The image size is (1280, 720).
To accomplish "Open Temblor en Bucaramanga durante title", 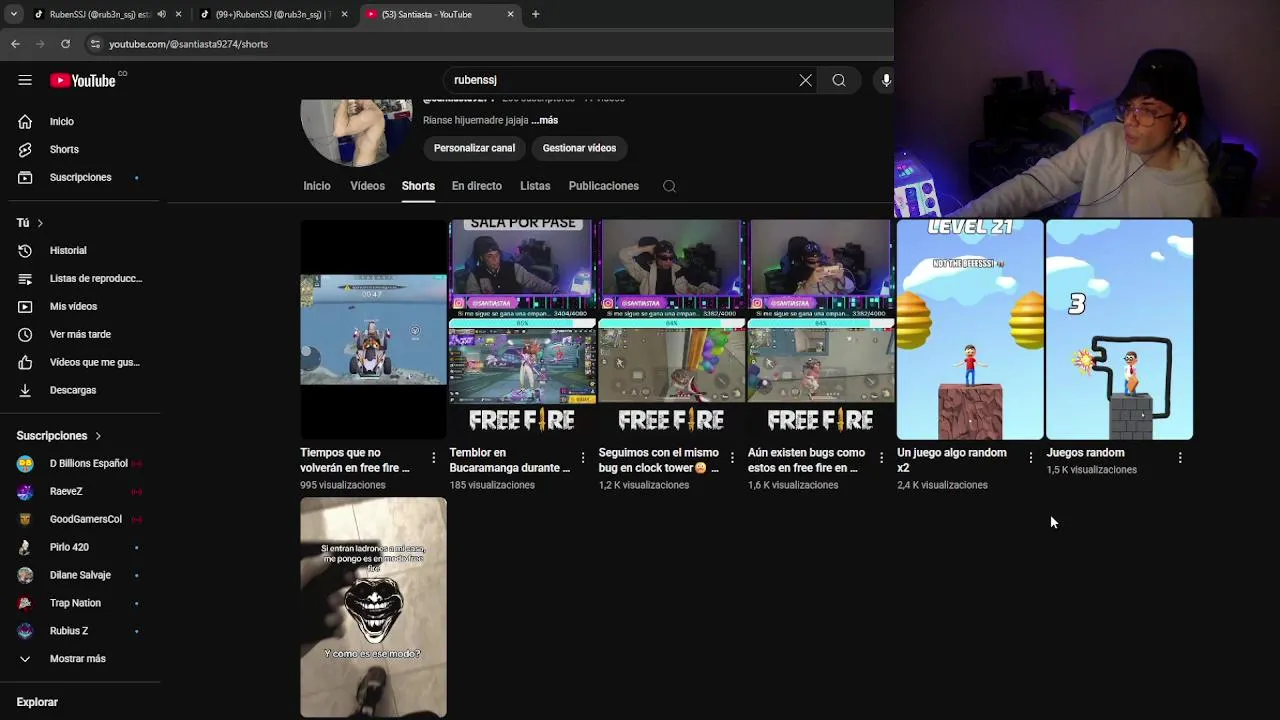I will 510,460.
